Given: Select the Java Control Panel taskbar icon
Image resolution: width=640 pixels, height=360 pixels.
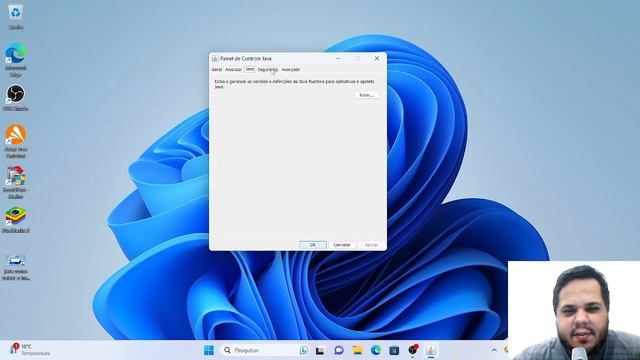Looking at the screenshot, I should tap(431, 350).
